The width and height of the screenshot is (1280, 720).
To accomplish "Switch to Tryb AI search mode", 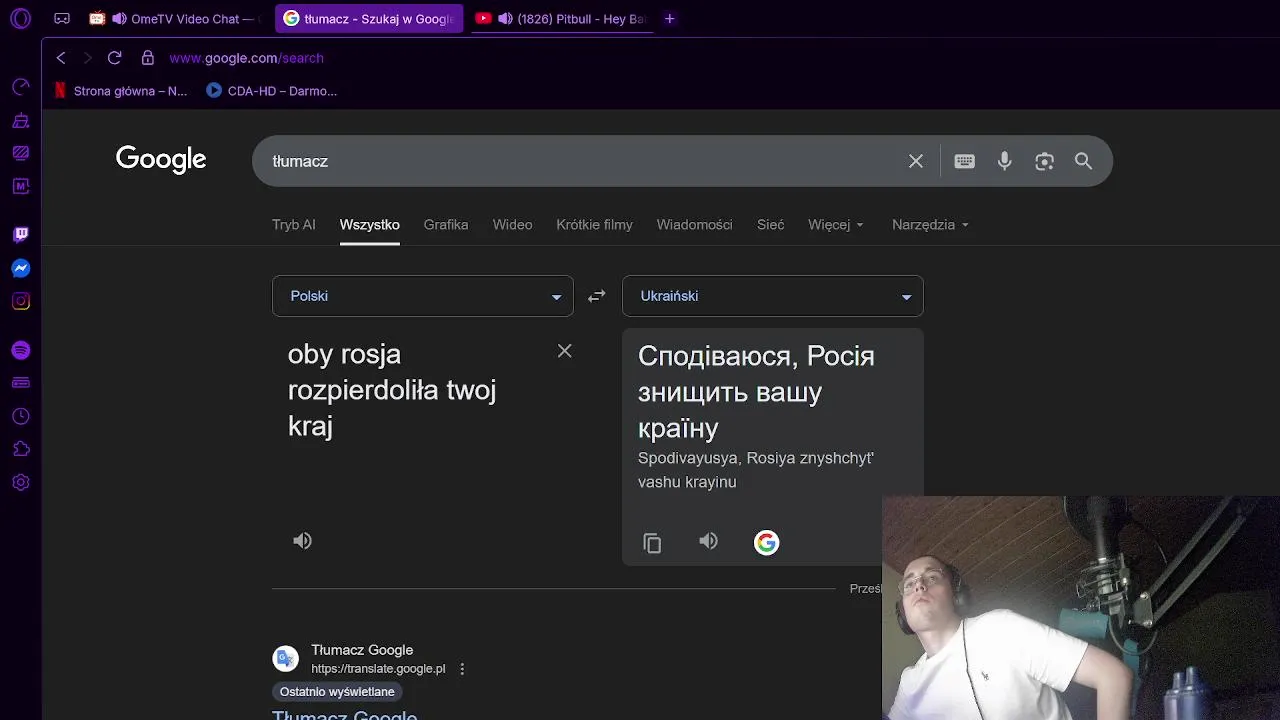I will pos(294,225).
